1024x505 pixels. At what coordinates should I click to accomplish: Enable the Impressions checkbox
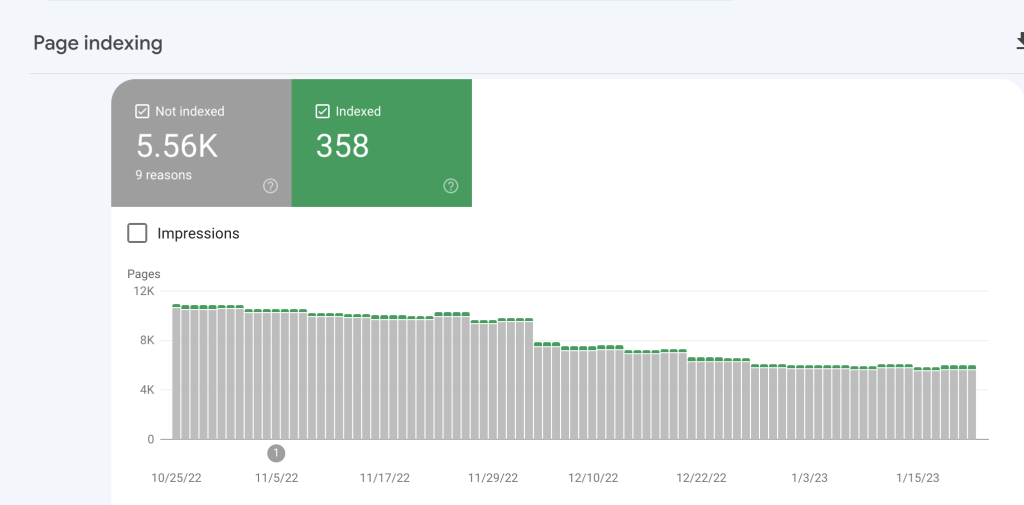pyautogui.click(x=137, y=233)
